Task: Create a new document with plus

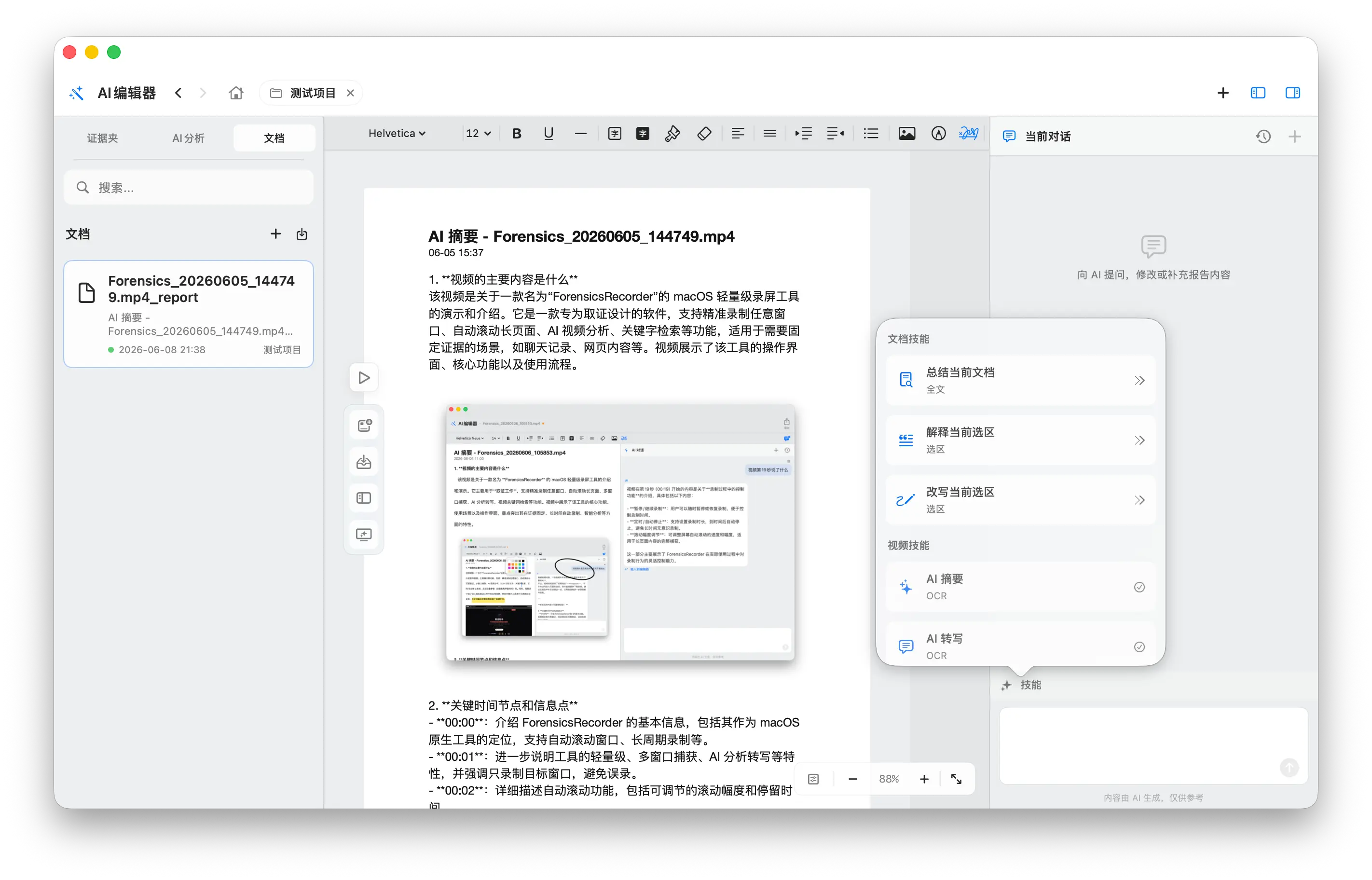Action: (x=275, y=234)
